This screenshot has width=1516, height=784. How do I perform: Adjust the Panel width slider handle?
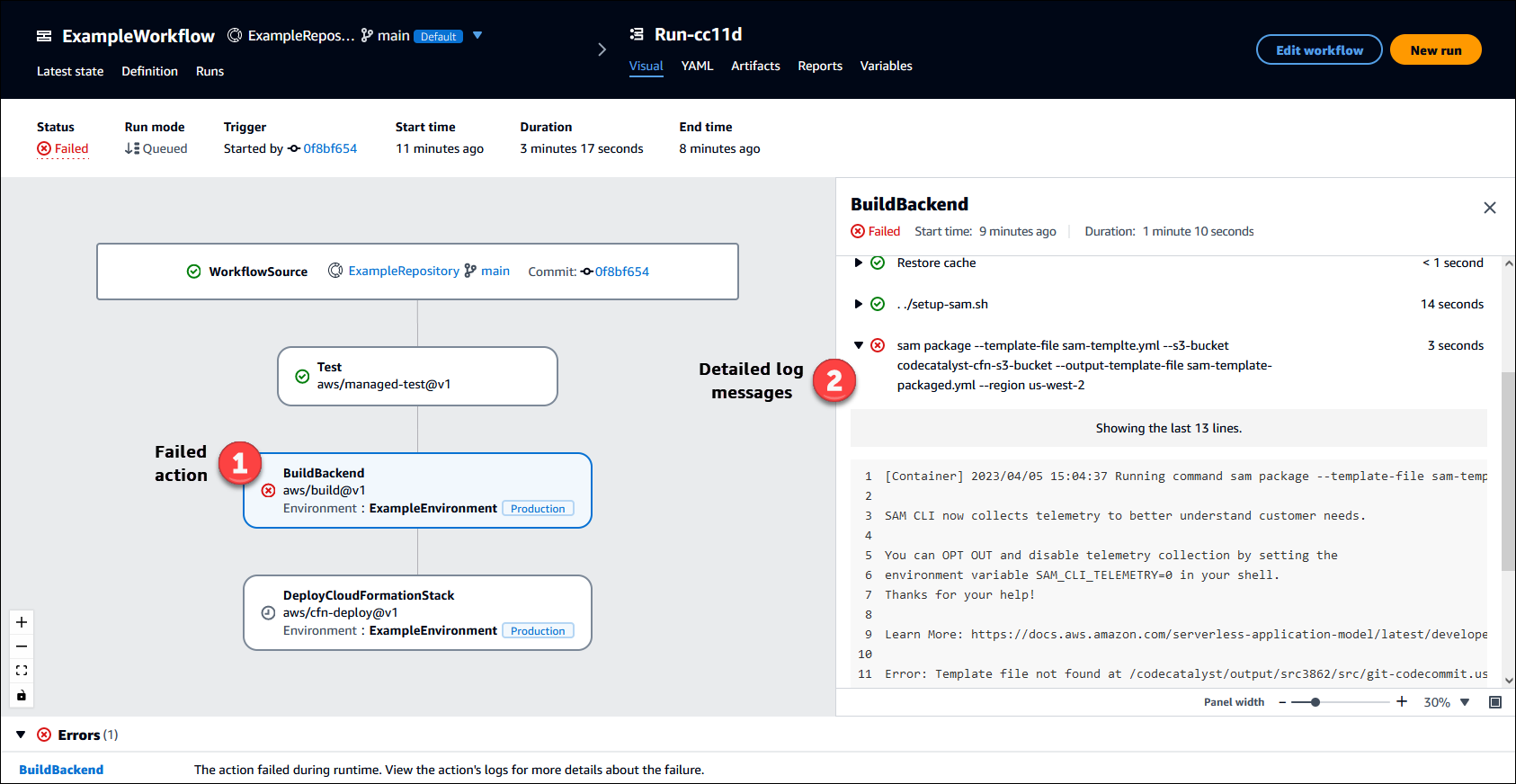click(1315, 702)
